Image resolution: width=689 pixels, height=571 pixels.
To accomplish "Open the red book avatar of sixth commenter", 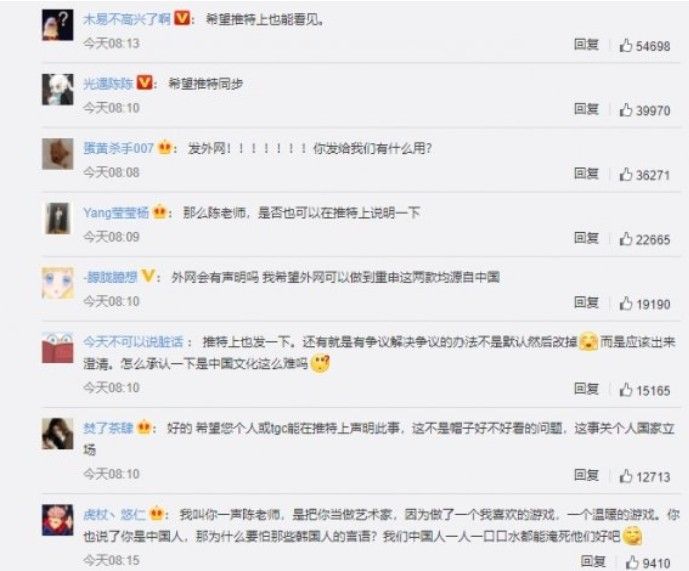I will (58, 348).
